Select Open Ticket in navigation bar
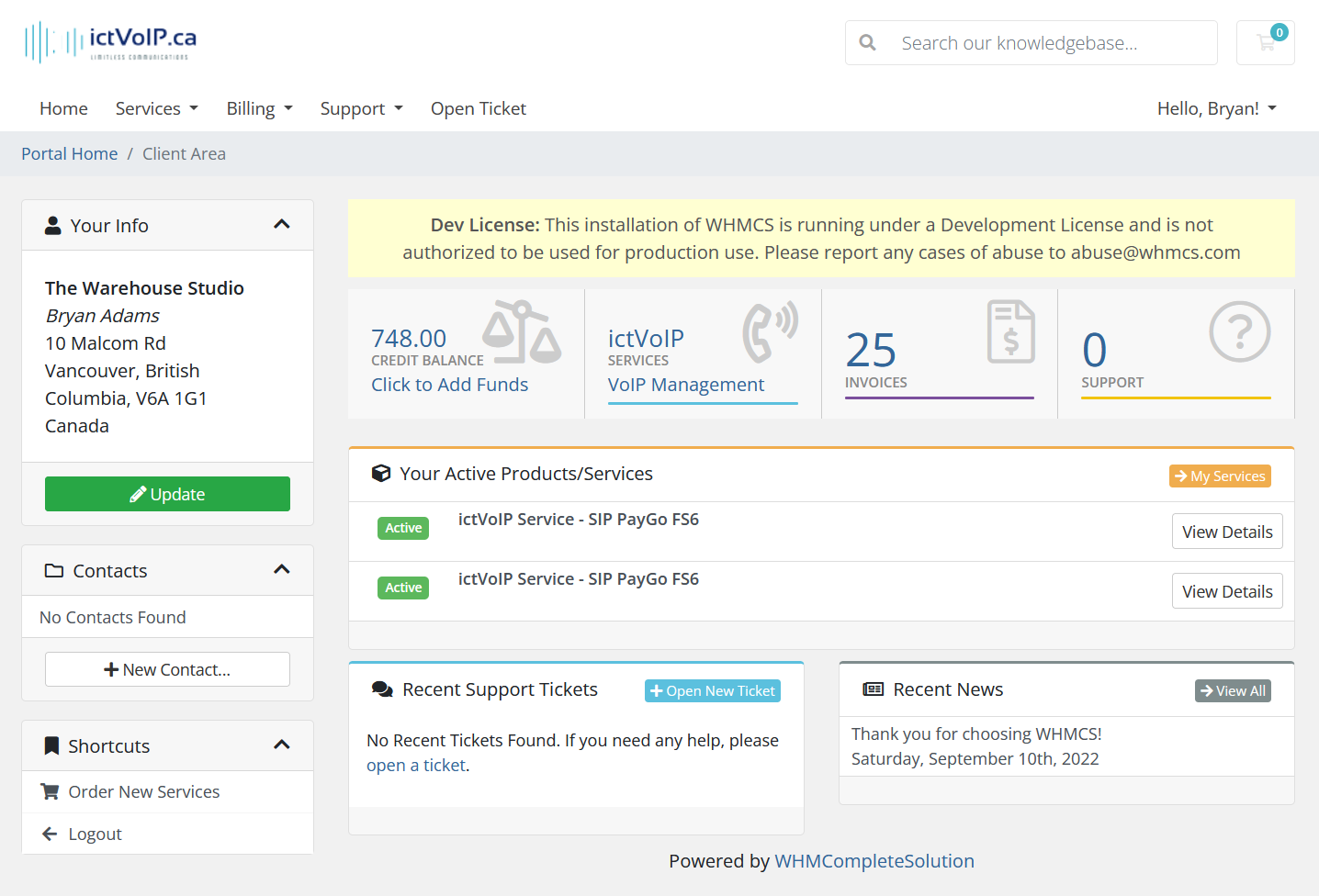The width and height of the screenshot is (1319, 896). click(479, 108)
